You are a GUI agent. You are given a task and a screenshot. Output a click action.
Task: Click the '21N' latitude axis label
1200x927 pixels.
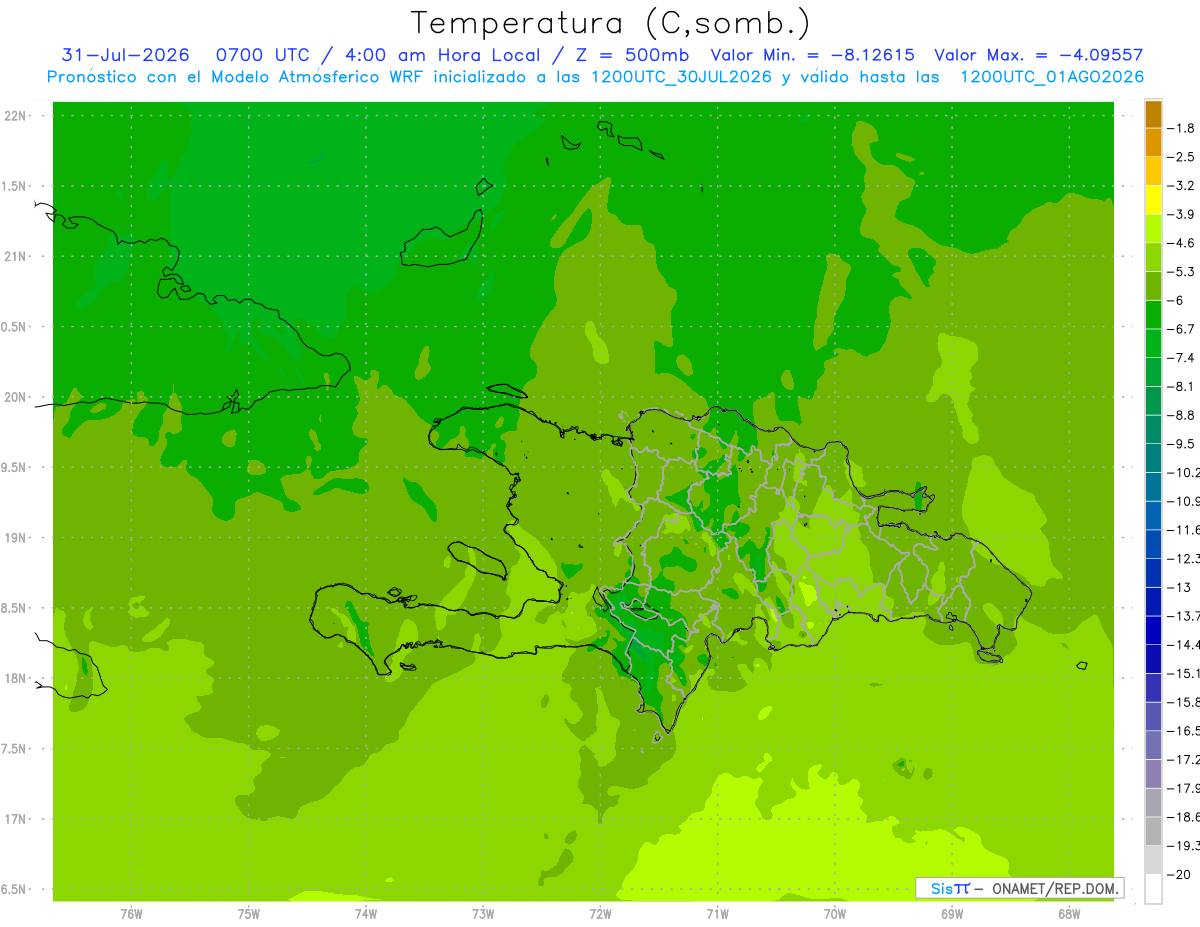(15, 257)
